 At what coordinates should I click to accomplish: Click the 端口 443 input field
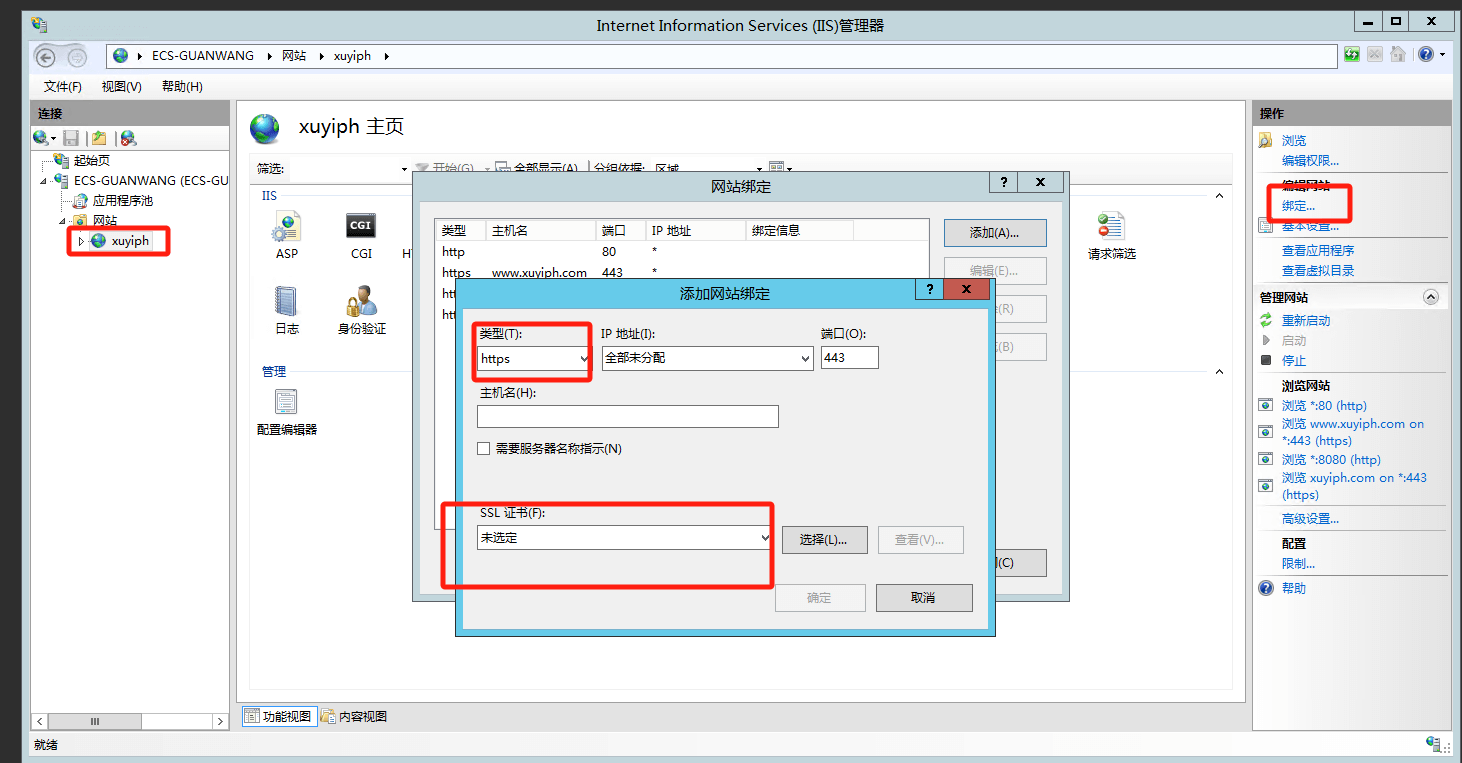pos(850,358)
